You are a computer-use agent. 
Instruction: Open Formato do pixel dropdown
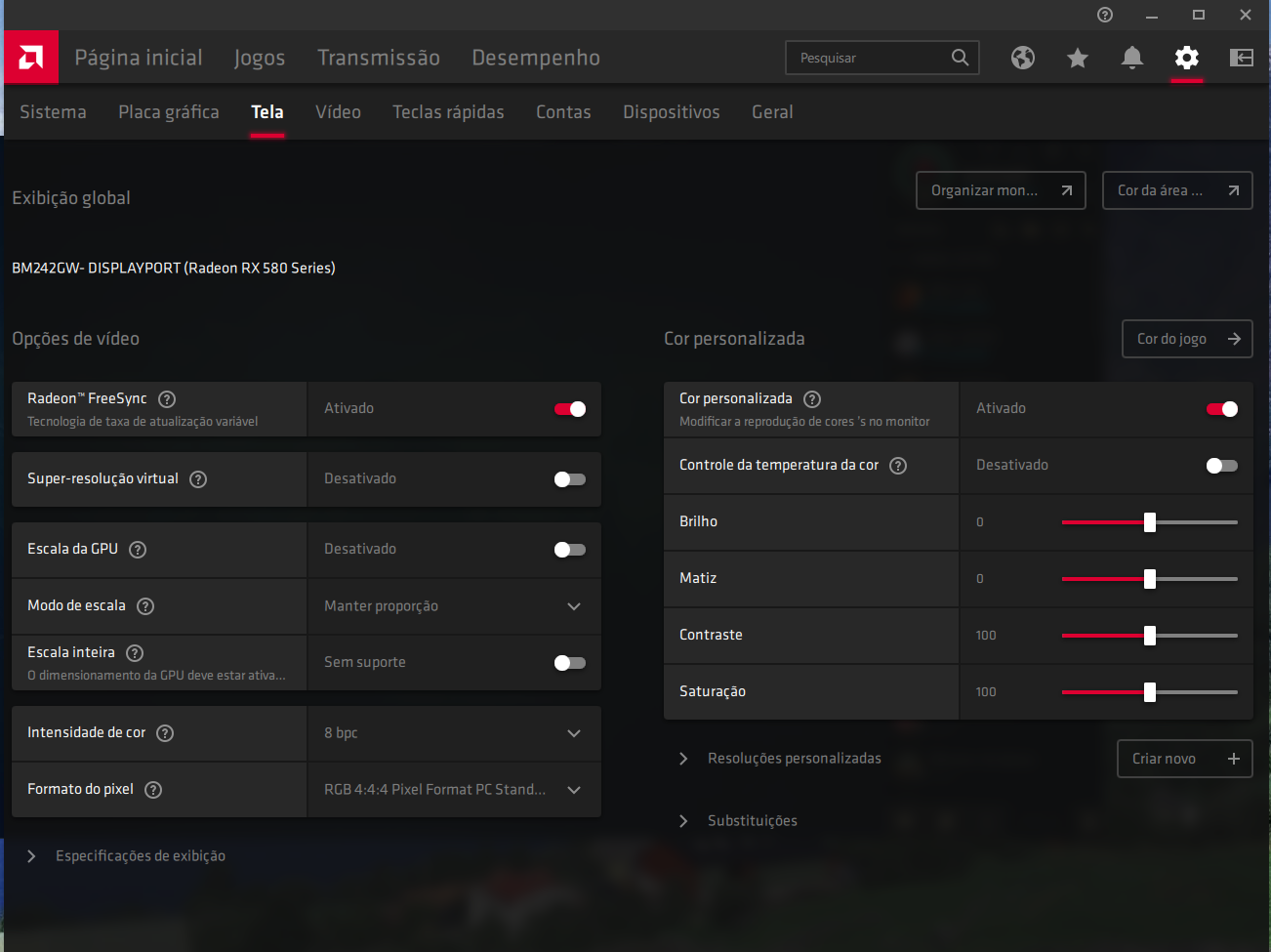click(x=454, y=790)
